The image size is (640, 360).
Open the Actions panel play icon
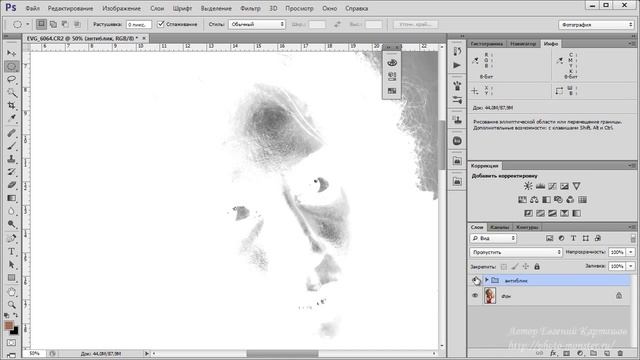tap(457, 65)
